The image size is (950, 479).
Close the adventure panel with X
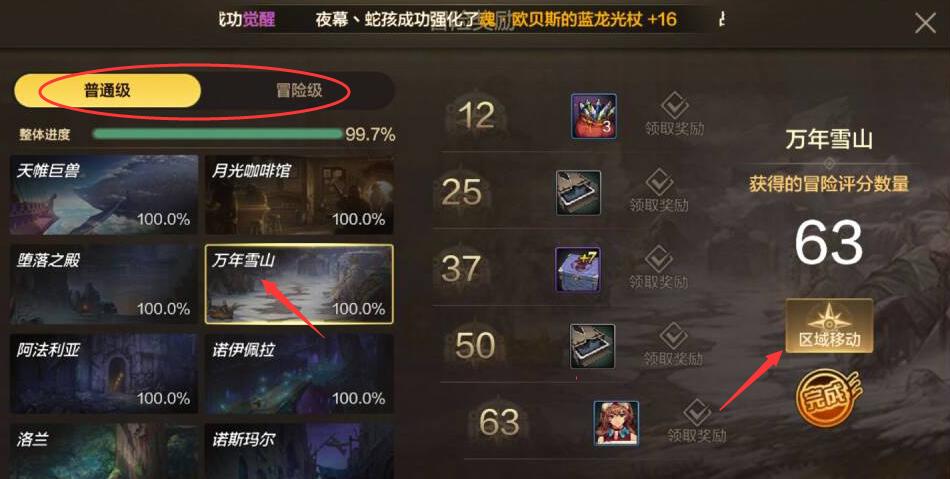tap(925, 24)
